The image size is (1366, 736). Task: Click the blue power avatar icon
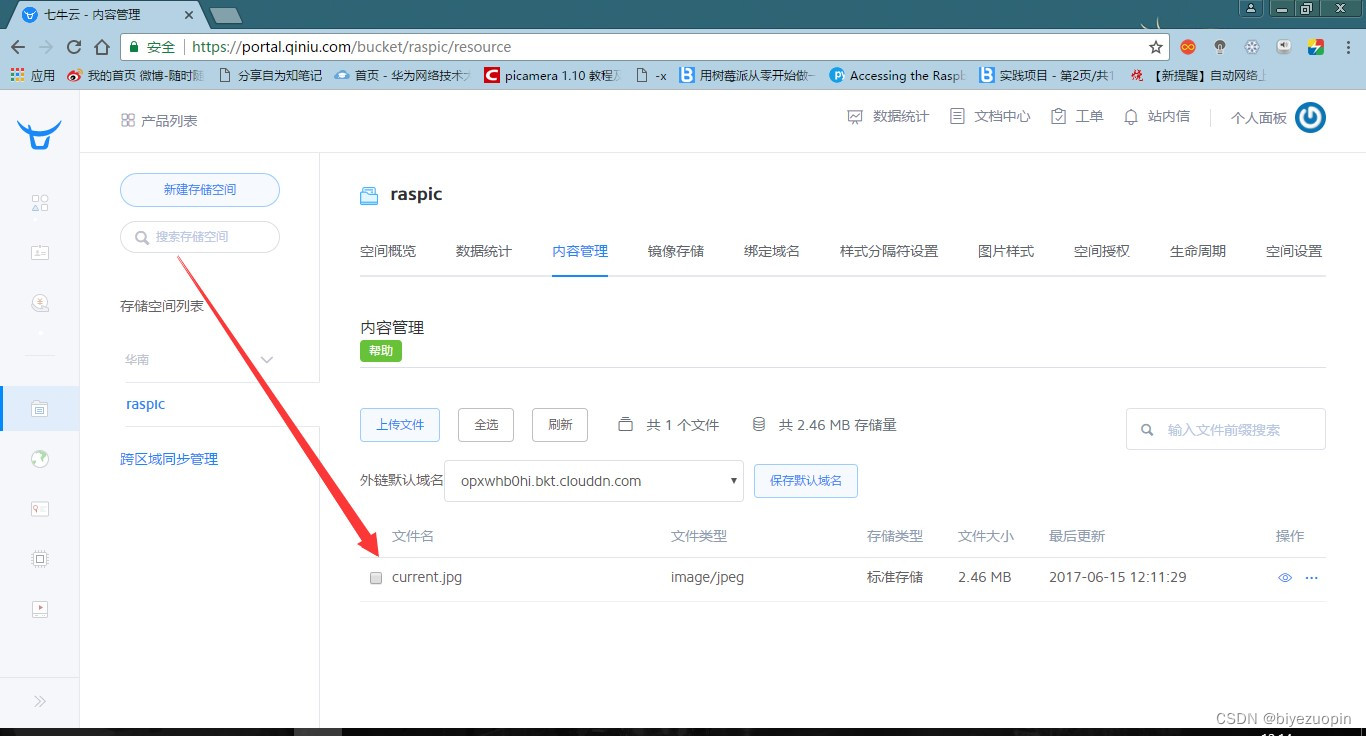click(1311, 118)
